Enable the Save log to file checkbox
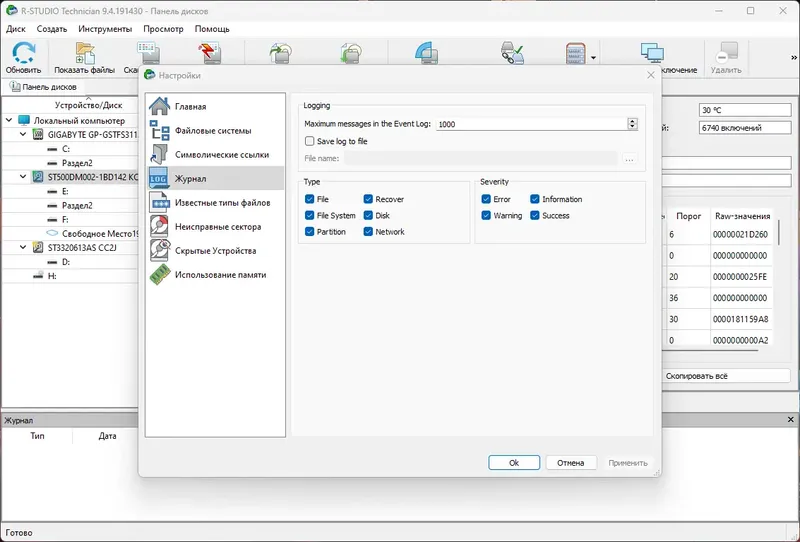 tap(309, 141)
